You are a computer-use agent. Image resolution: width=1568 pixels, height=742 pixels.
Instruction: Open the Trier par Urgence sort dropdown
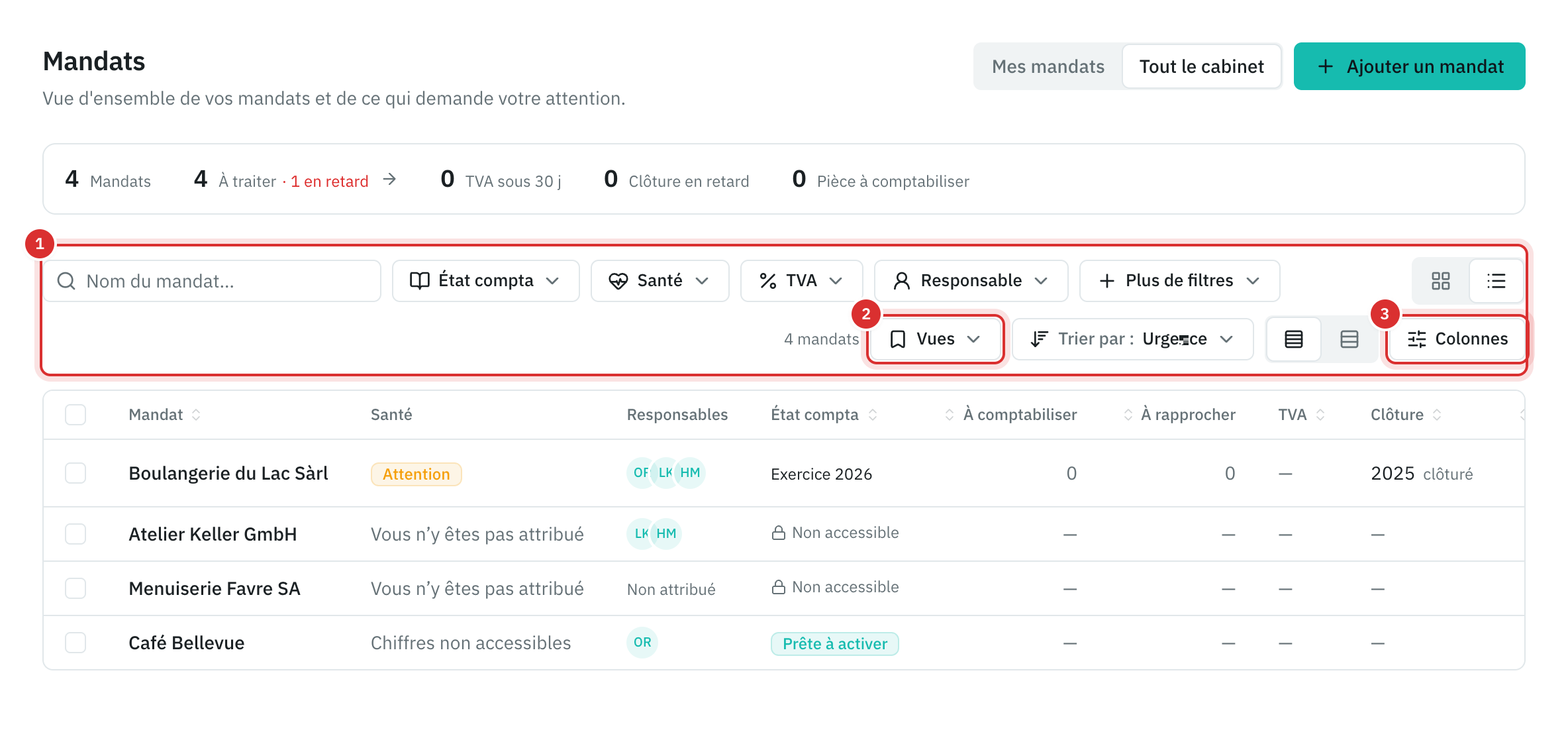pos(1132,339)
